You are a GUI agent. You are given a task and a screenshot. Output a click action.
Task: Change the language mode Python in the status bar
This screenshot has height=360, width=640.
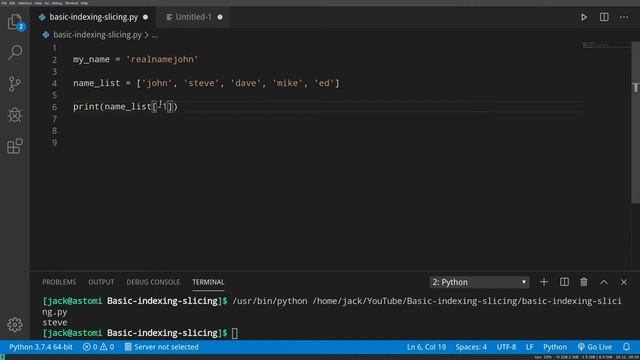555,347
